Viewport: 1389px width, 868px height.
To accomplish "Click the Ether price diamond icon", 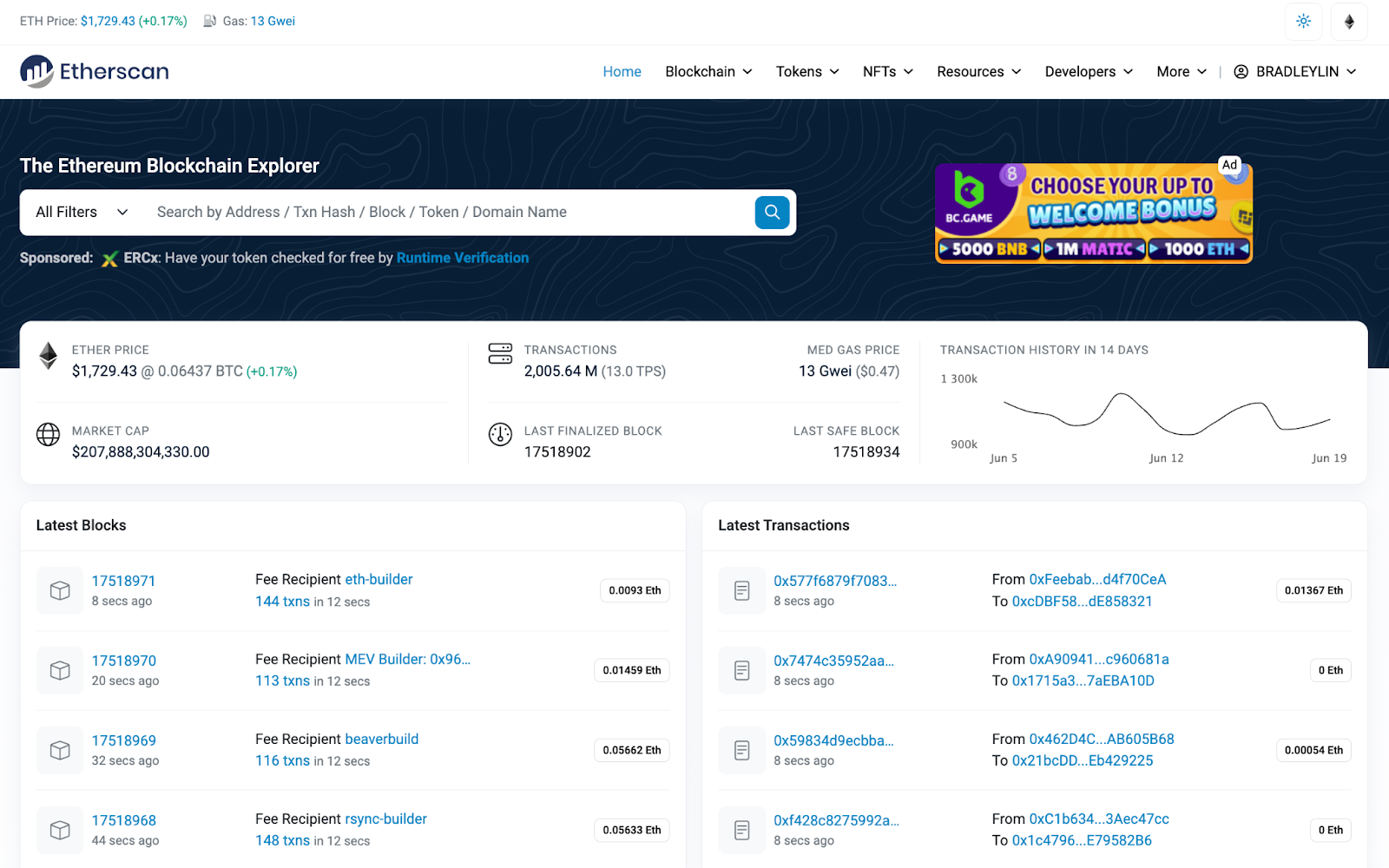I will coord(49,356).
